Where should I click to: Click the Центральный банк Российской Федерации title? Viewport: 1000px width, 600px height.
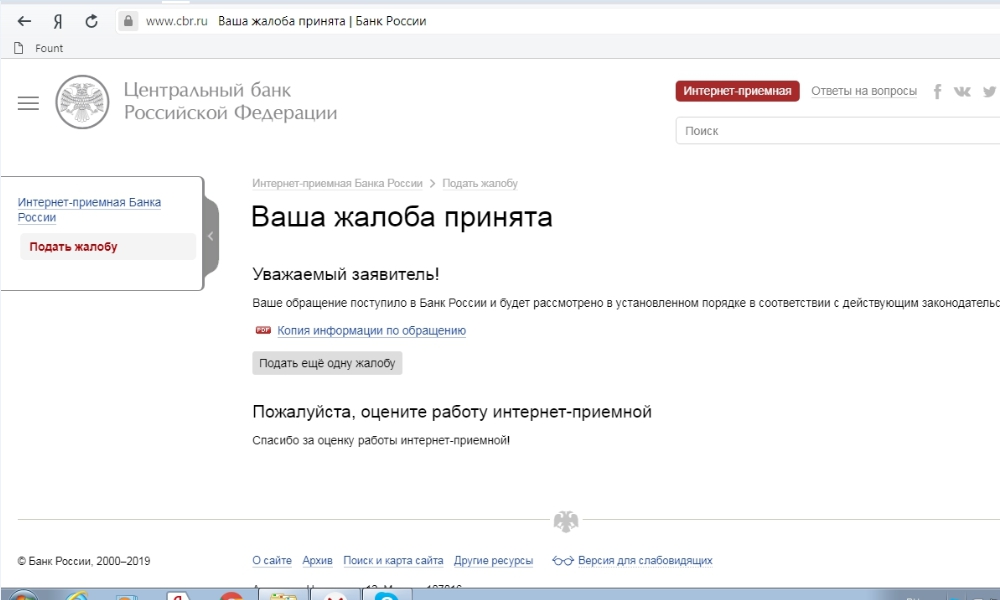230,101
